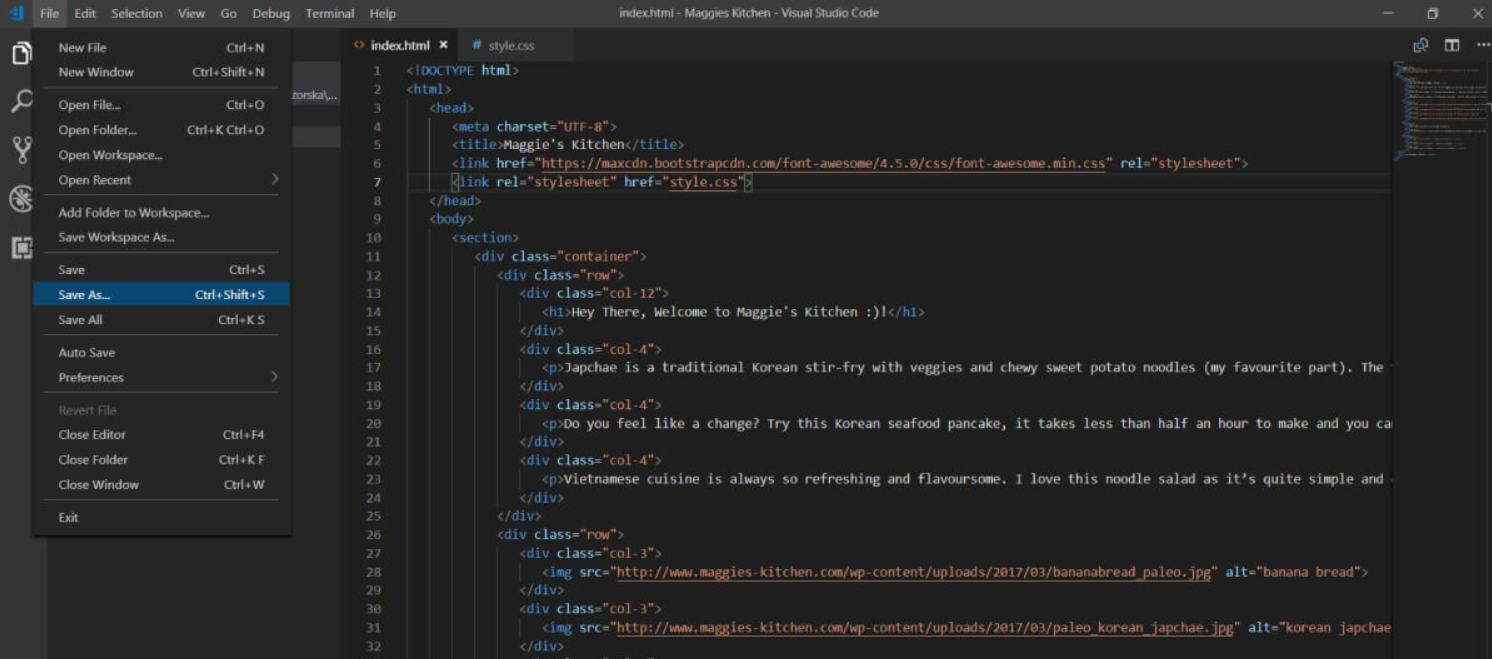This screenshot has height=659, width=1492.
Task: Open the Search panel
Action: (22, 100)
